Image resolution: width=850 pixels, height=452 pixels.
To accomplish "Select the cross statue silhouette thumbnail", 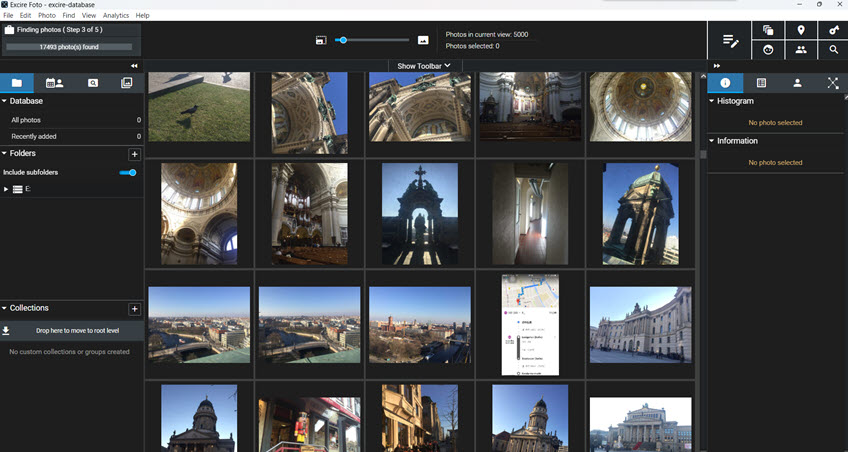I will point(420,214).
